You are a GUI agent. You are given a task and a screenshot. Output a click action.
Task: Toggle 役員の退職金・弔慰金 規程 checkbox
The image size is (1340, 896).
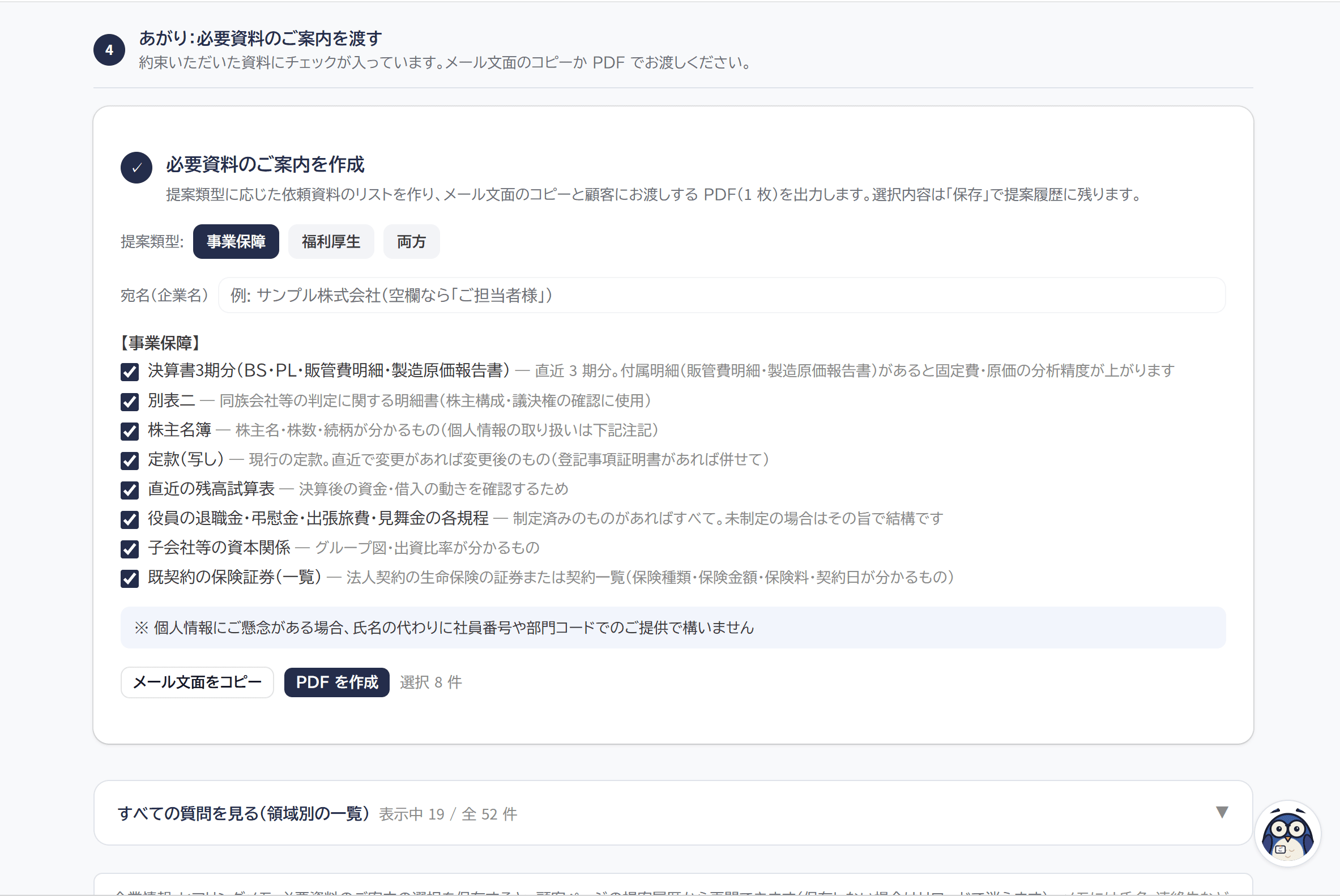[x=130, y=519]
